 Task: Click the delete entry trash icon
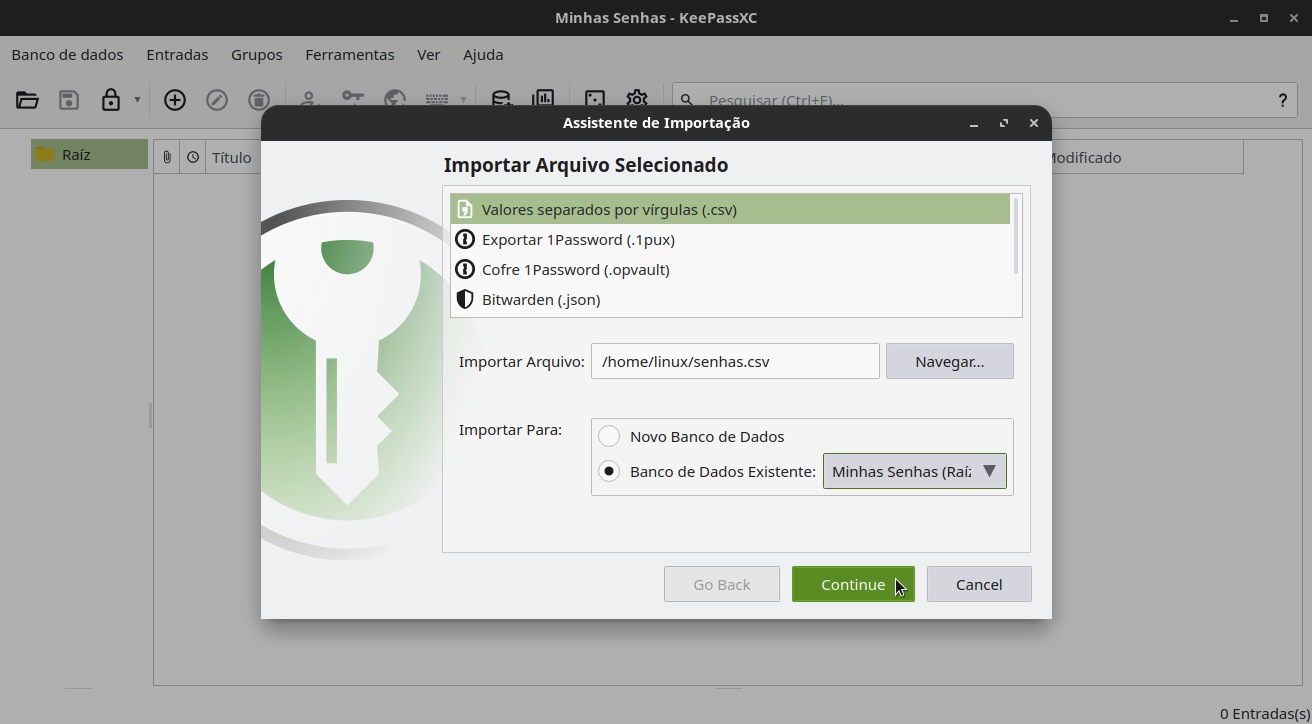(259, 99)
